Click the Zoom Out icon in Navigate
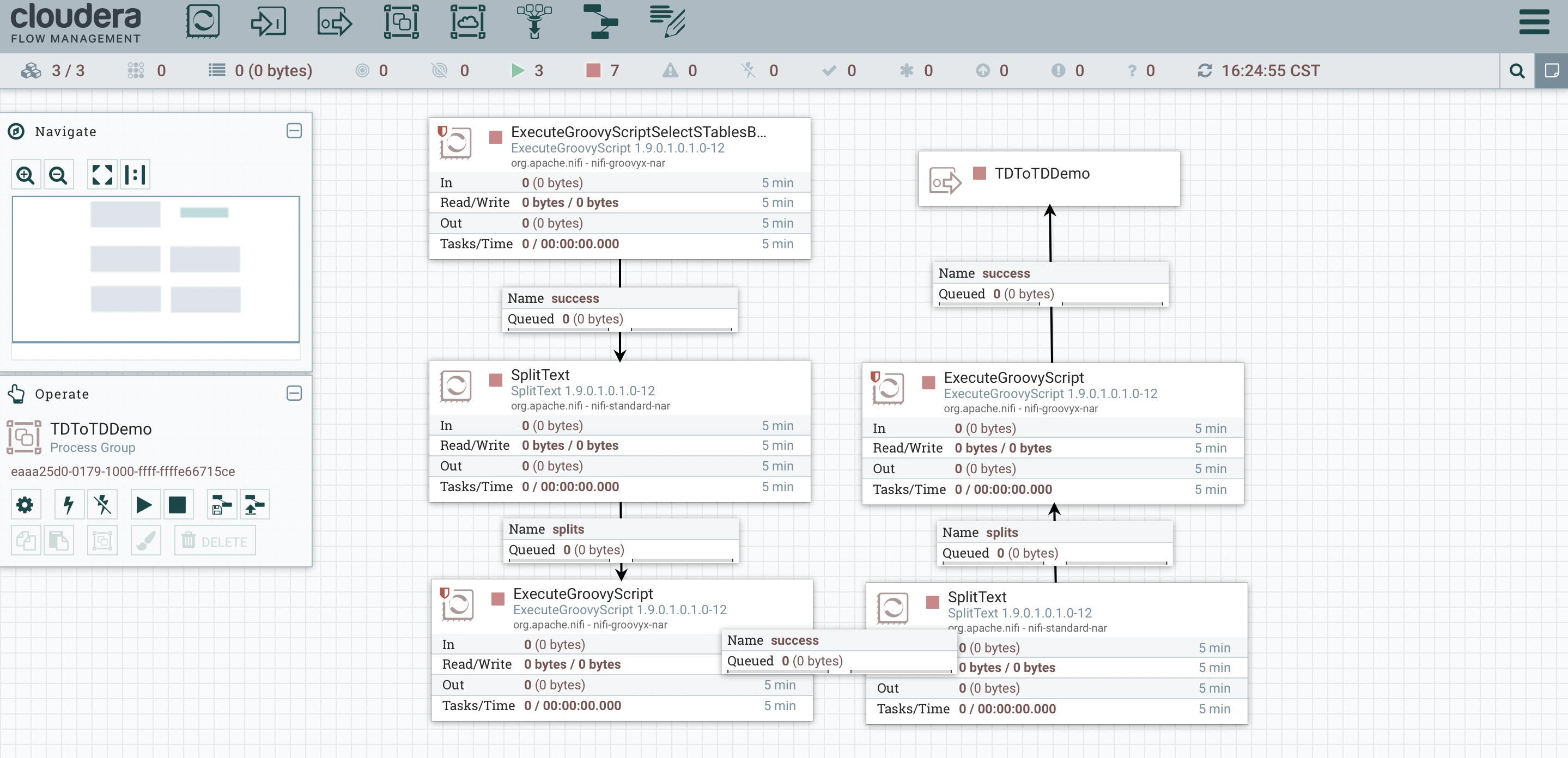This screenshot has width=1568, height=758. point(58,175)
